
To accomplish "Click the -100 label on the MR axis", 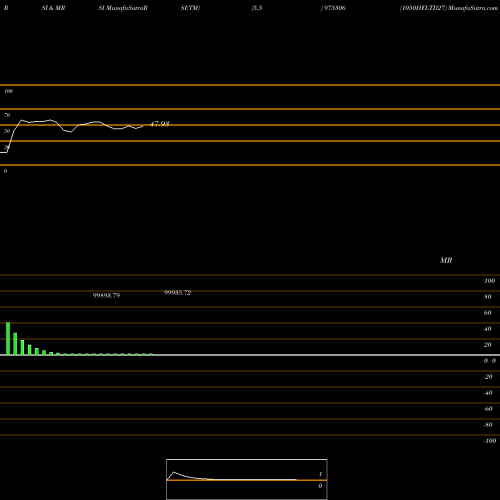I will [490, 441].
